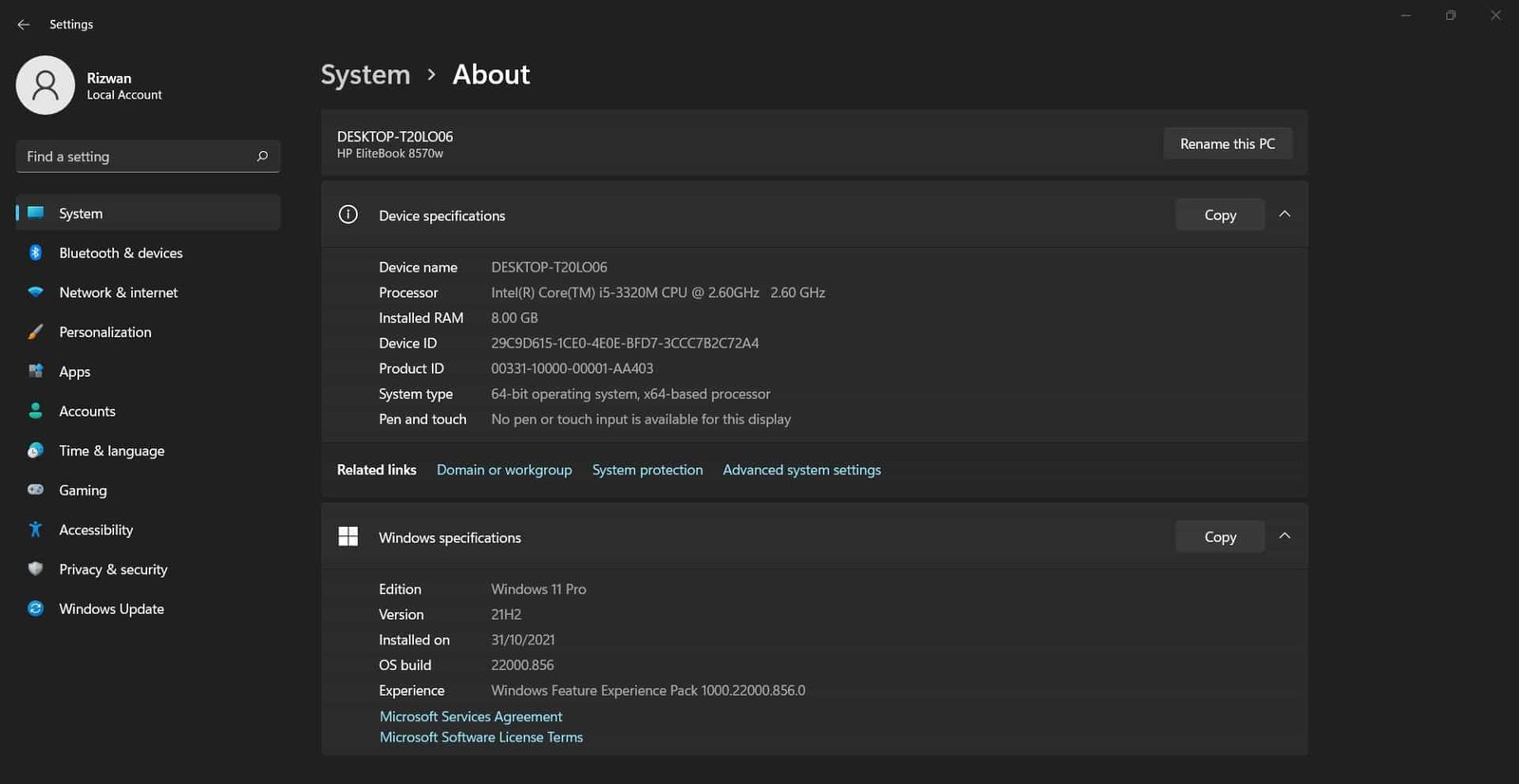Click the back arrow icon in Settings
This screenshot has width=1519, height=784.
pyautogui.click(x=24, y=25)
